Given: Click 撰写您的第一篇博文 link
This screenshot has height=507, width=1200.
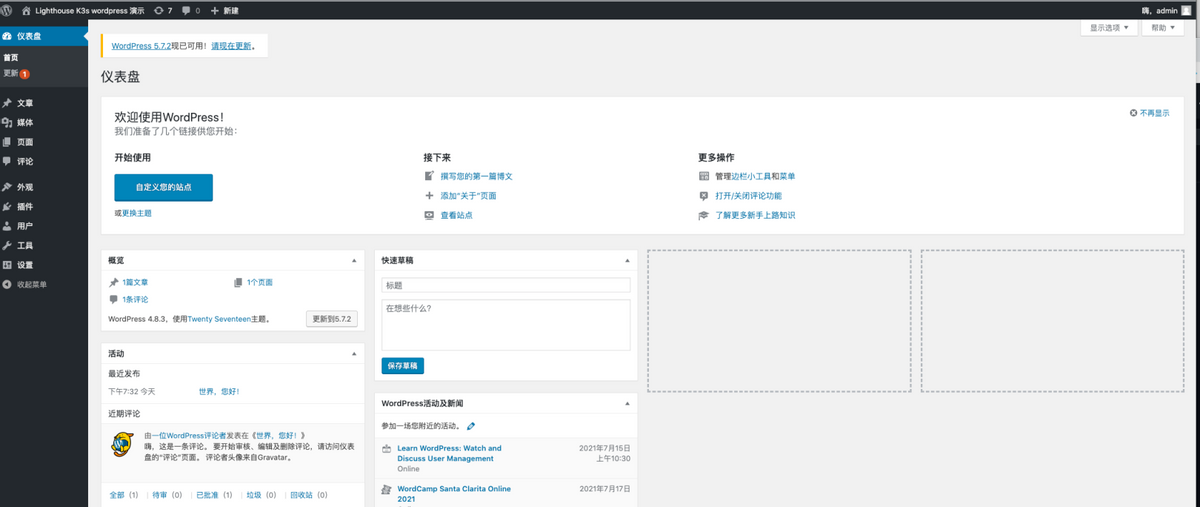Looking at the screenshot, I should coord(477,176).
